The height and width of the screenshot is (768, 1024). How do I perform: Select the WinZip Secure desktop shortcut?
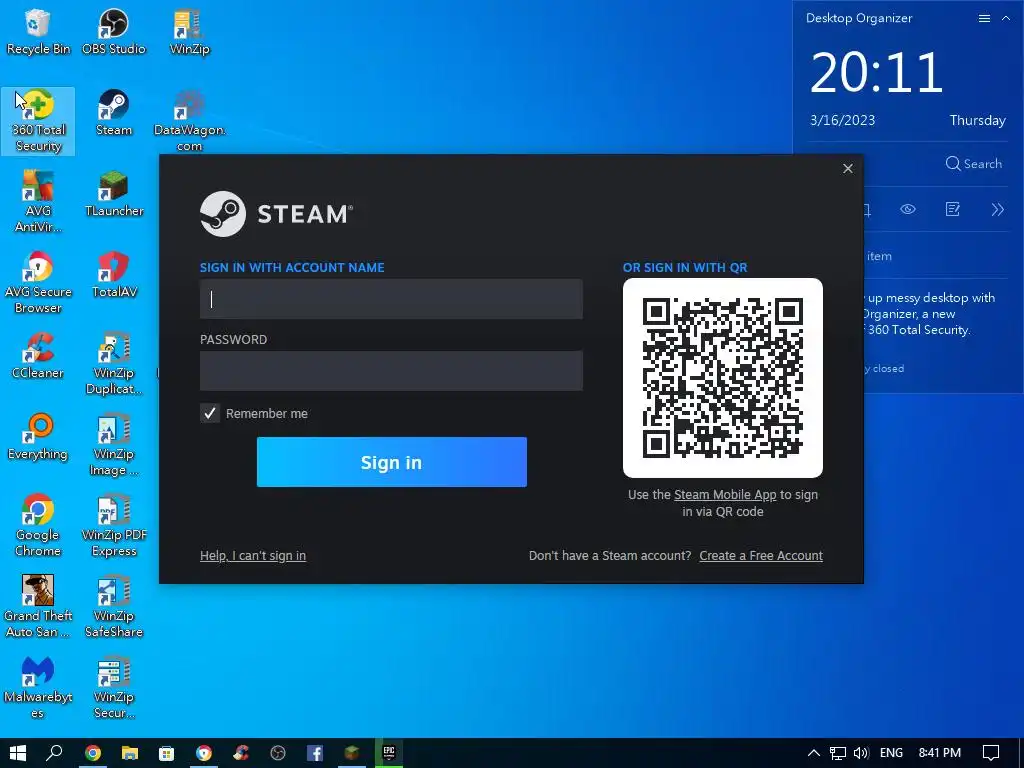(x=114, y=688)
